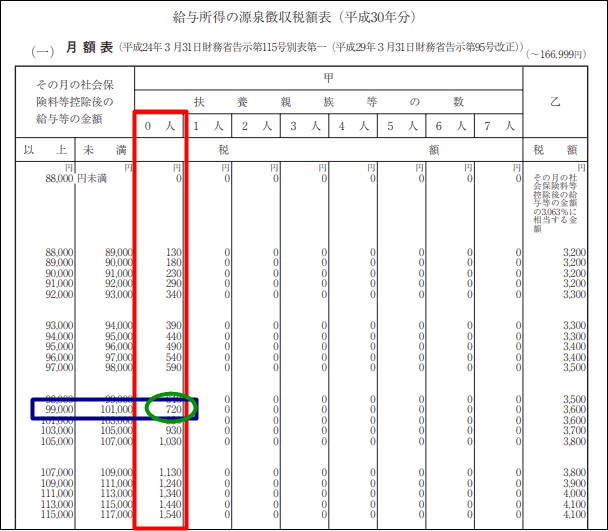
Task: Click tax amount 590 in 0人 column
Action: pos(174,367)
